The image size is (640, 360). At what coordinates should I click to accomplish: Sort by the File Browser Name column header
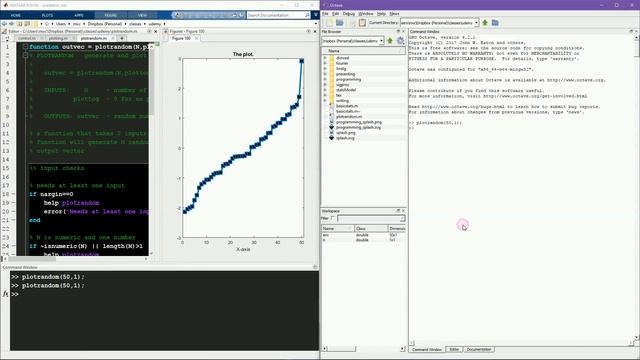coord(363,51)
